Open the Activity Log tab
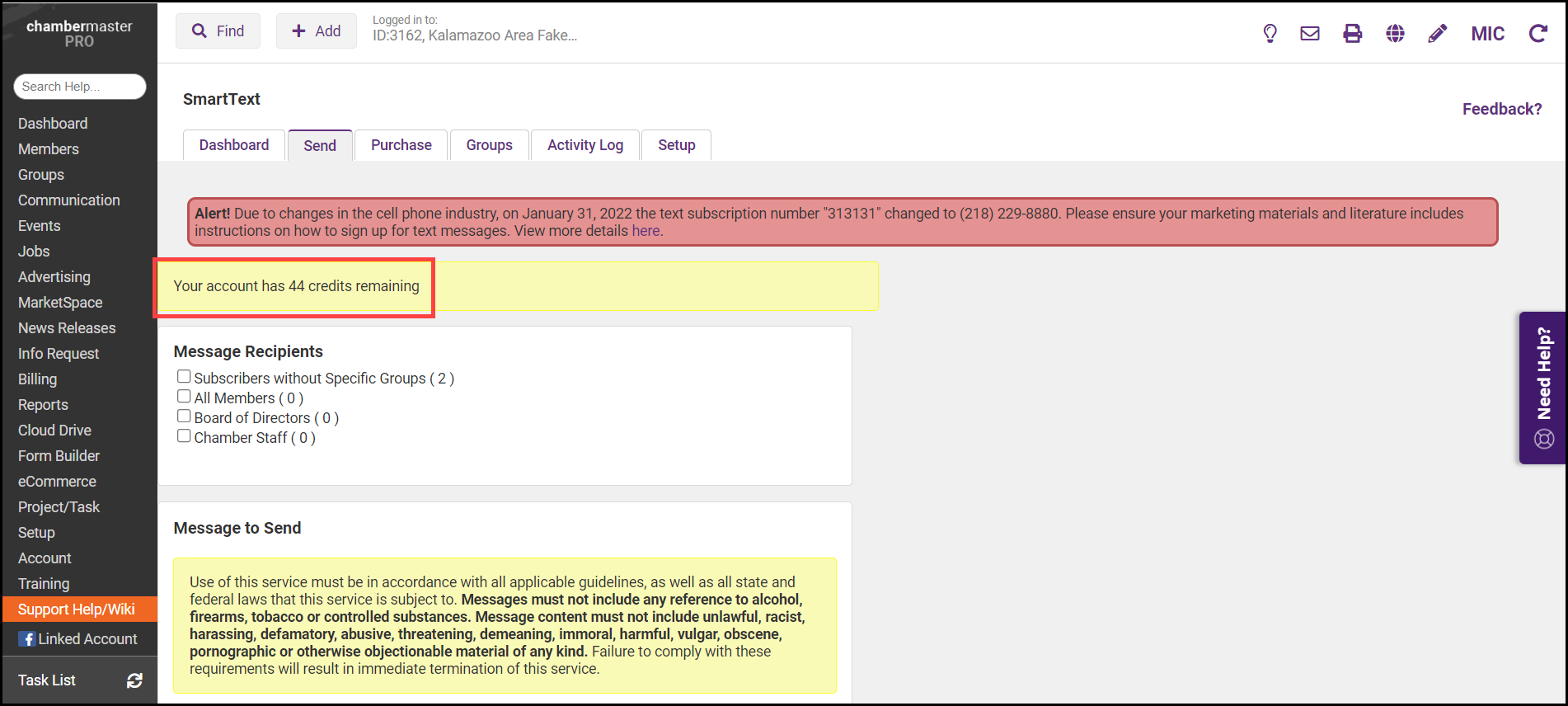The height and width of the screenshot is (706, 1568). coord(584,145)
